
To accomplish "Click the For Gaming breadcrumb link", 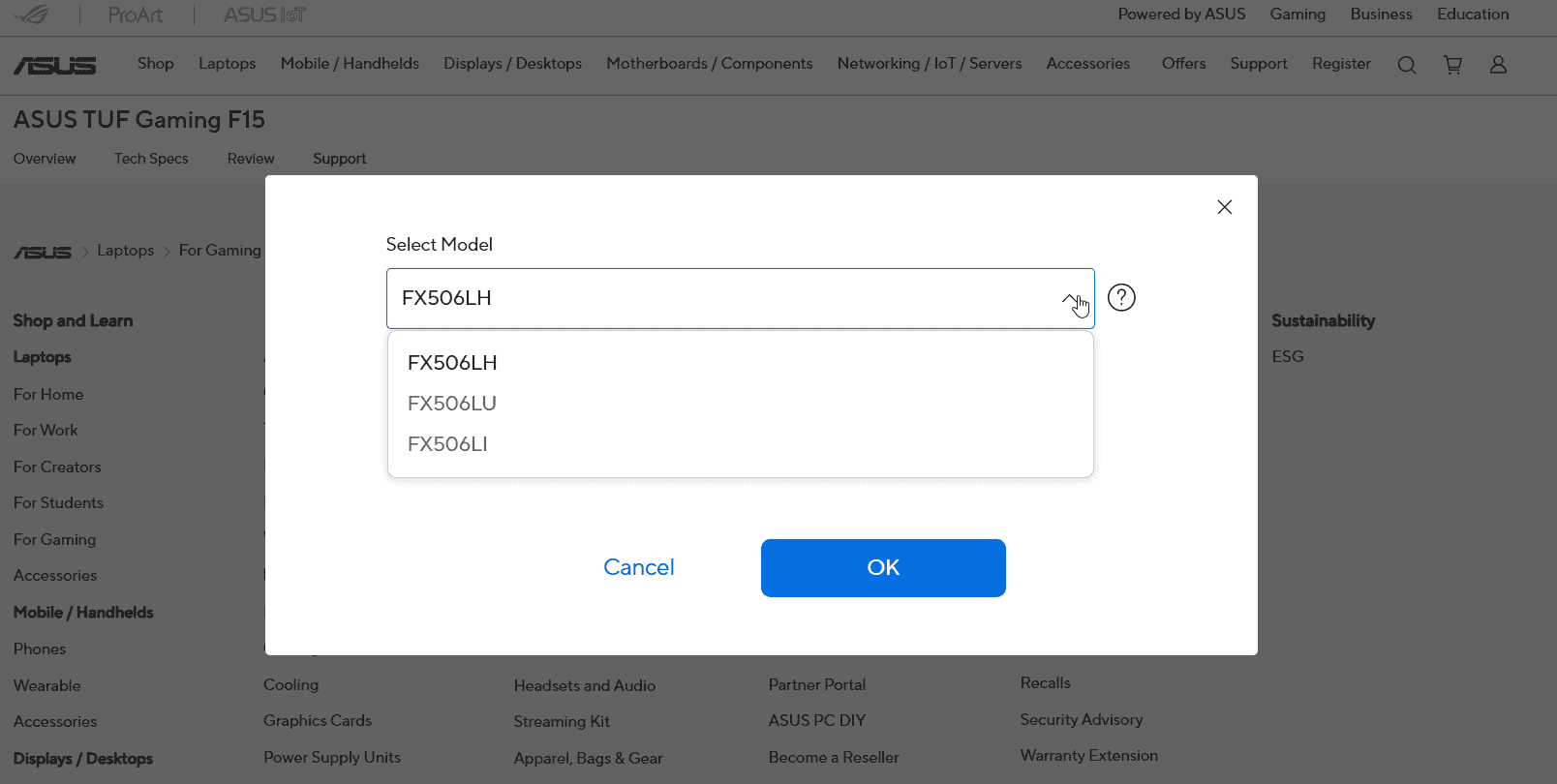I will 220,251.
